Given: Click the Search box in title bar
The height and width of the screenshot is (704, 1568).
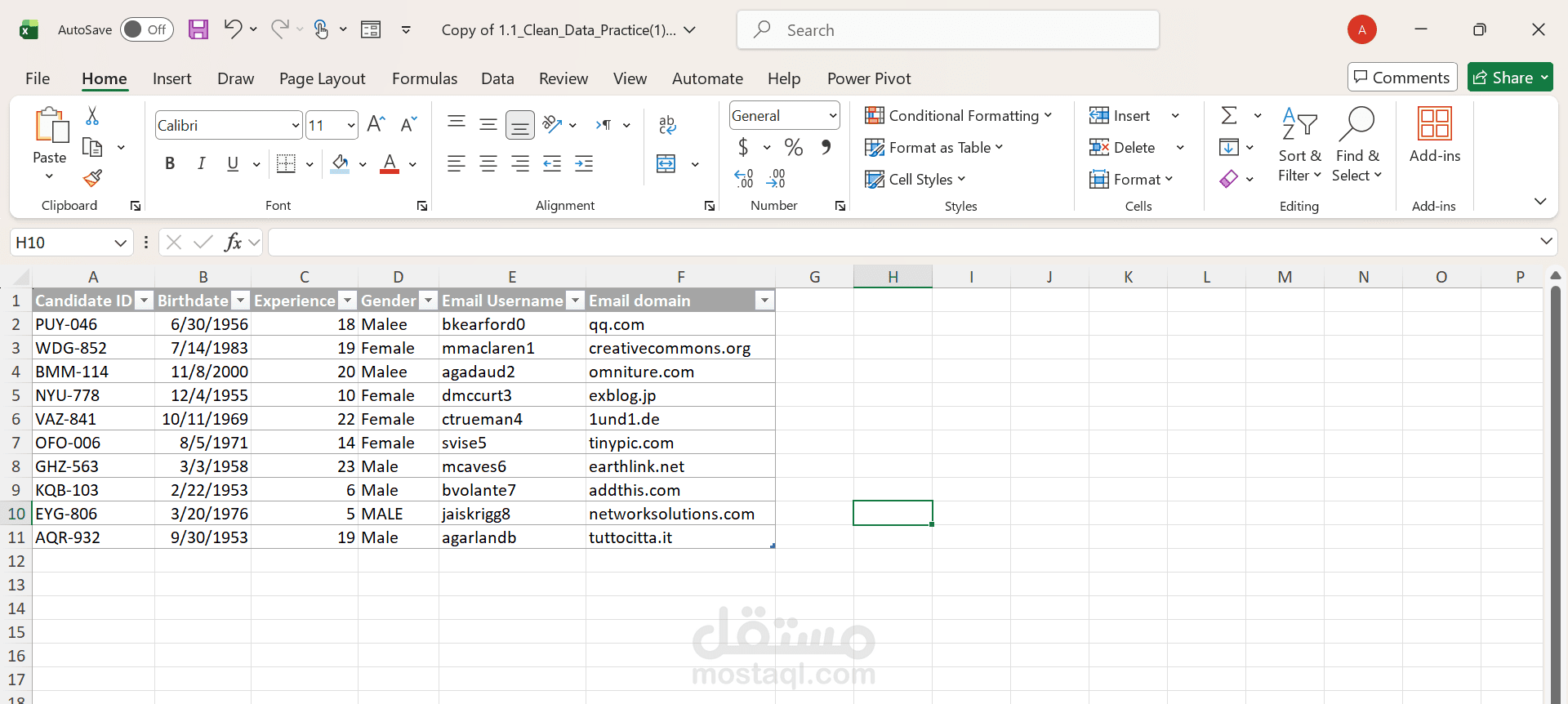Looking at the screenshot, I should coord(948,29).
